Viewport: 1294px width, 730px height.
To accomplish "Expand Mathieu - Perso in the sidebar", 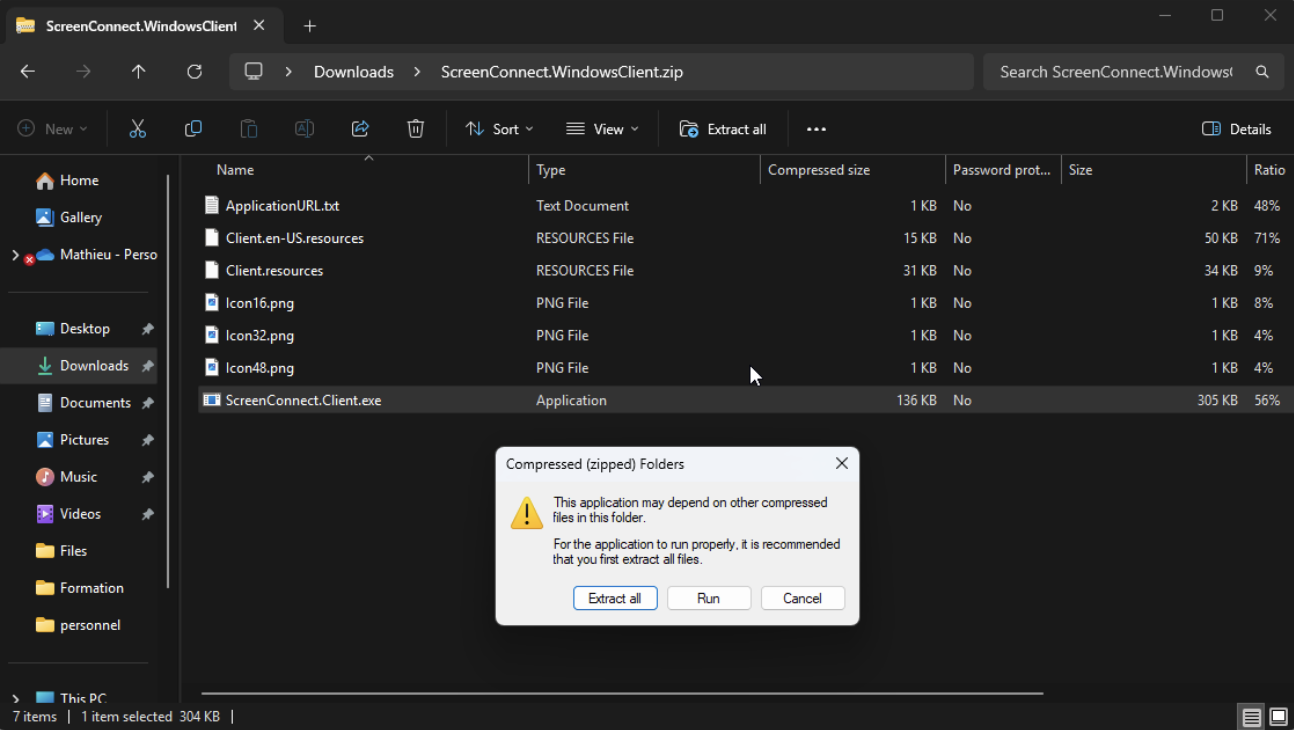I will pyautogui.click(x=14, y=254).
